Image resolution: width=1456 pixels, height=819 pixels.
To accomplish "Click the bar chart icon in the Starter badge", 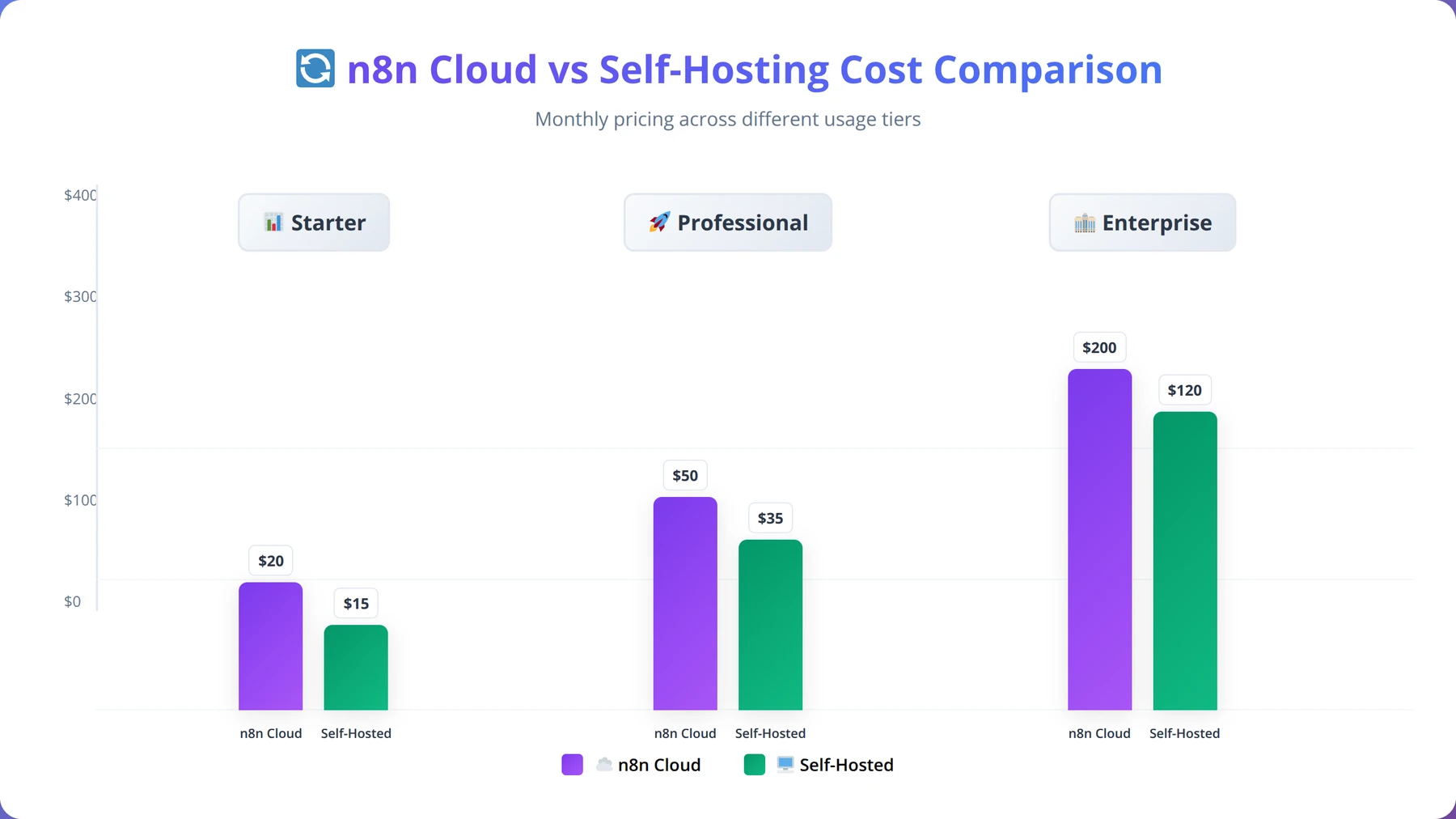I will pyautogui.click(x=273, y=223).
